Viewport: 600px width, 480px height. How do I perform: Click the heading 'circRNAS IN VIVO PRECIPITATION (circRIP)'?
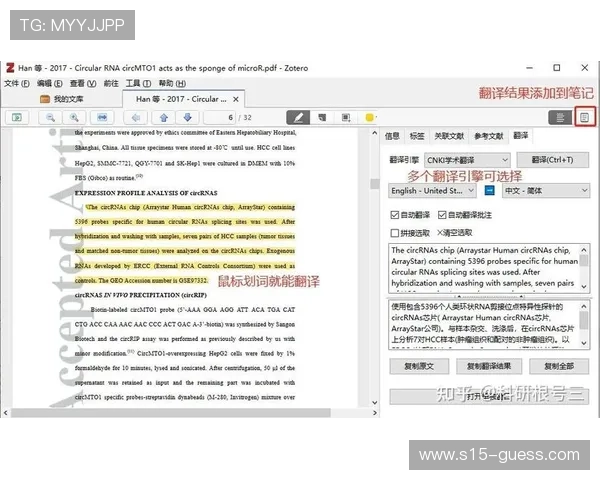(140, 295)
